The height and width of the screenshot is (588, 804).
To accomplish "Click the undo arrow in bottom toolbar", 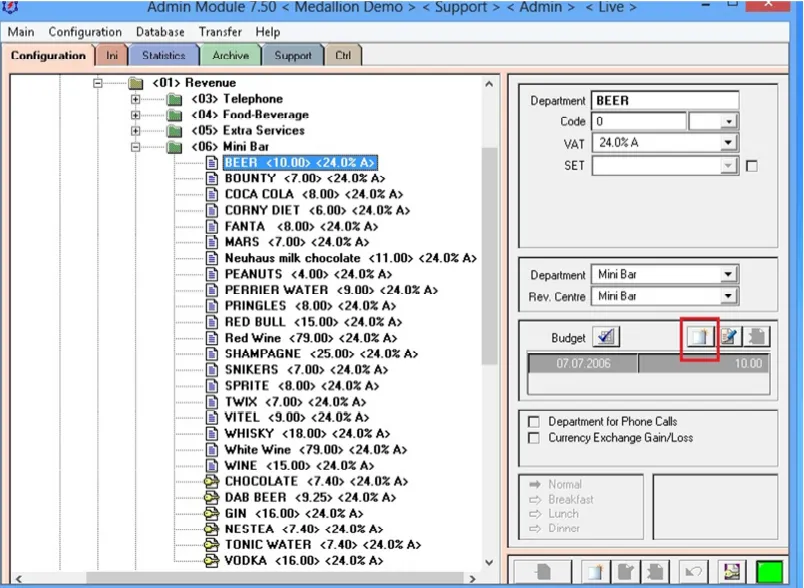I will (693, 572).
